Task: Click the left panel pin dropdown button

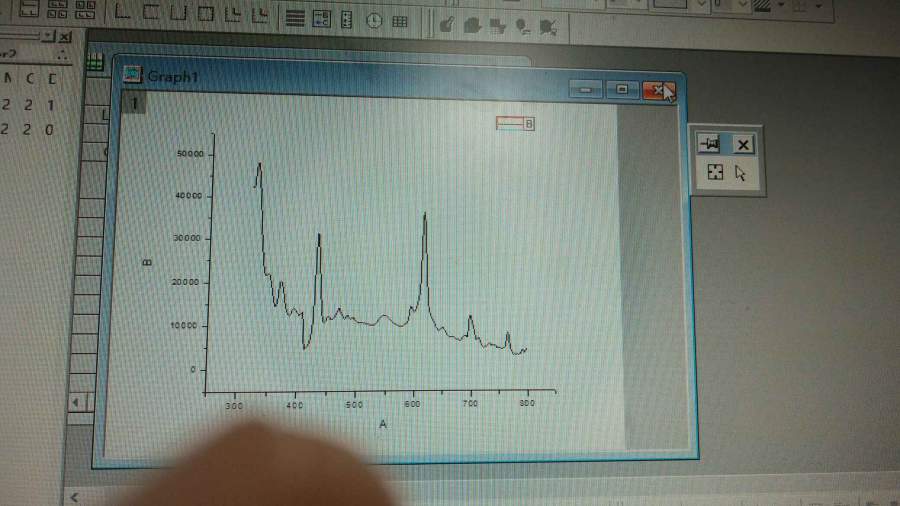Action: click(x=49, y=37)
